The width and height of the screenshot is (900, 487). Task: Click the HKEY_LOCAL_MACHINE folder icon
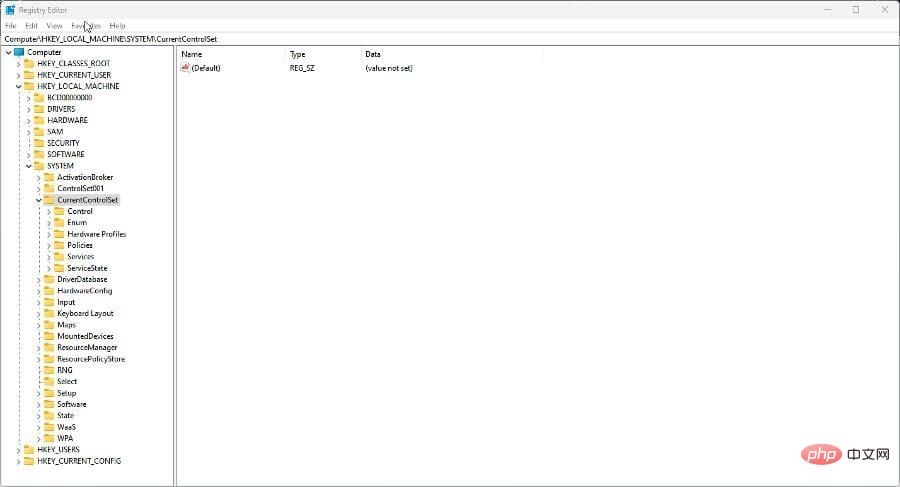tap(29, 86)
